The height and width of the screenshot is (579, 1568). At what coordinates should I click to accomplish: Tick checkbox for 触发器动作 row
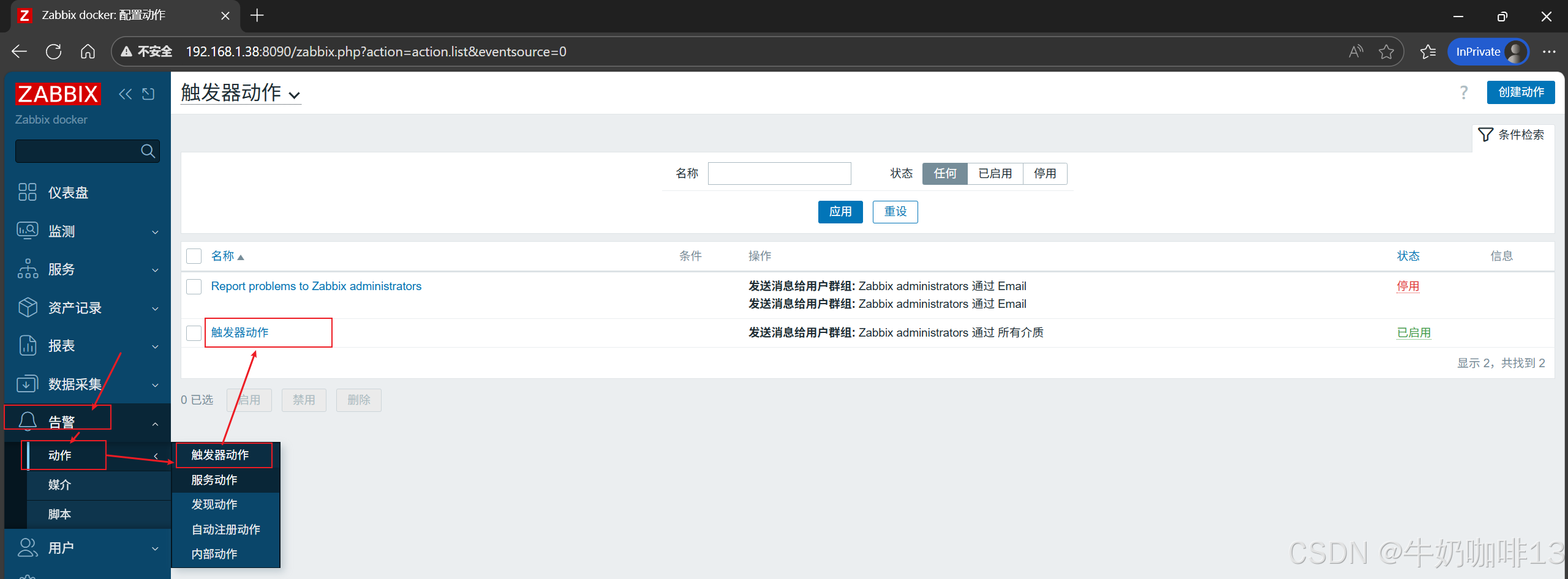coord(194,333)
